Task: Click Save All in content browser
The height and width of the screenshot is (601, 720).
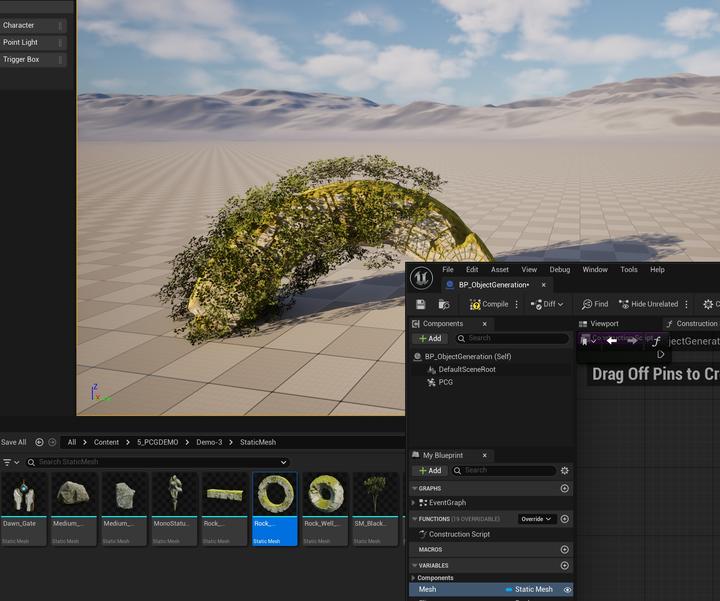Action: click(14, 442)
